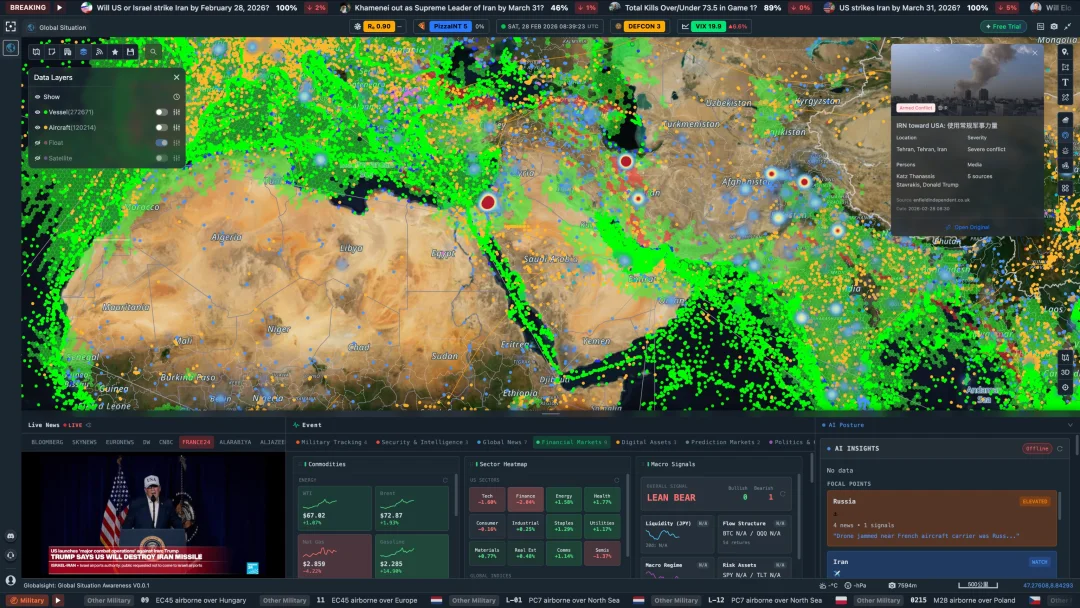Click the star favorites icon in map toolbar

point(115,51)
